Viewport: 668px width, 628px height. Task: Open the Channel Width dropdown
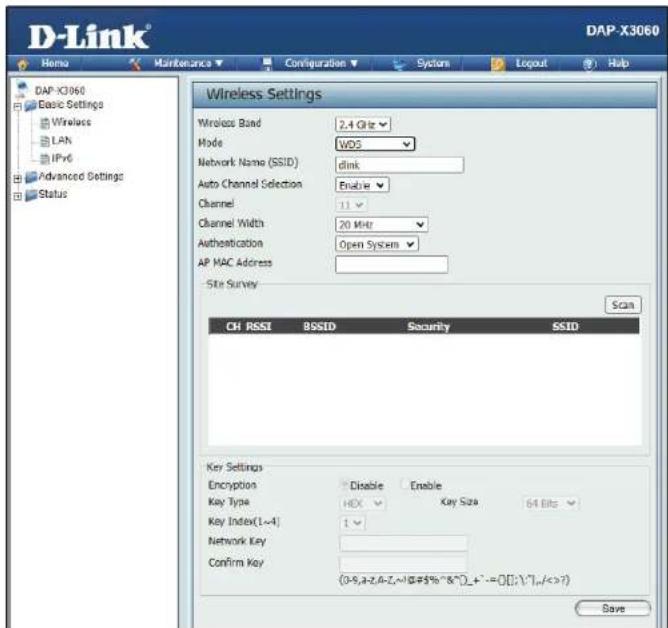(381, 225)
